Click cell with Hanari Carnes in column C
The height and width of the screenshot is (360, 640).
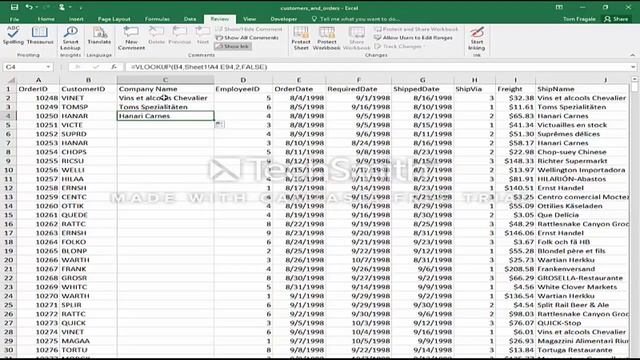[x=165, y=116]
